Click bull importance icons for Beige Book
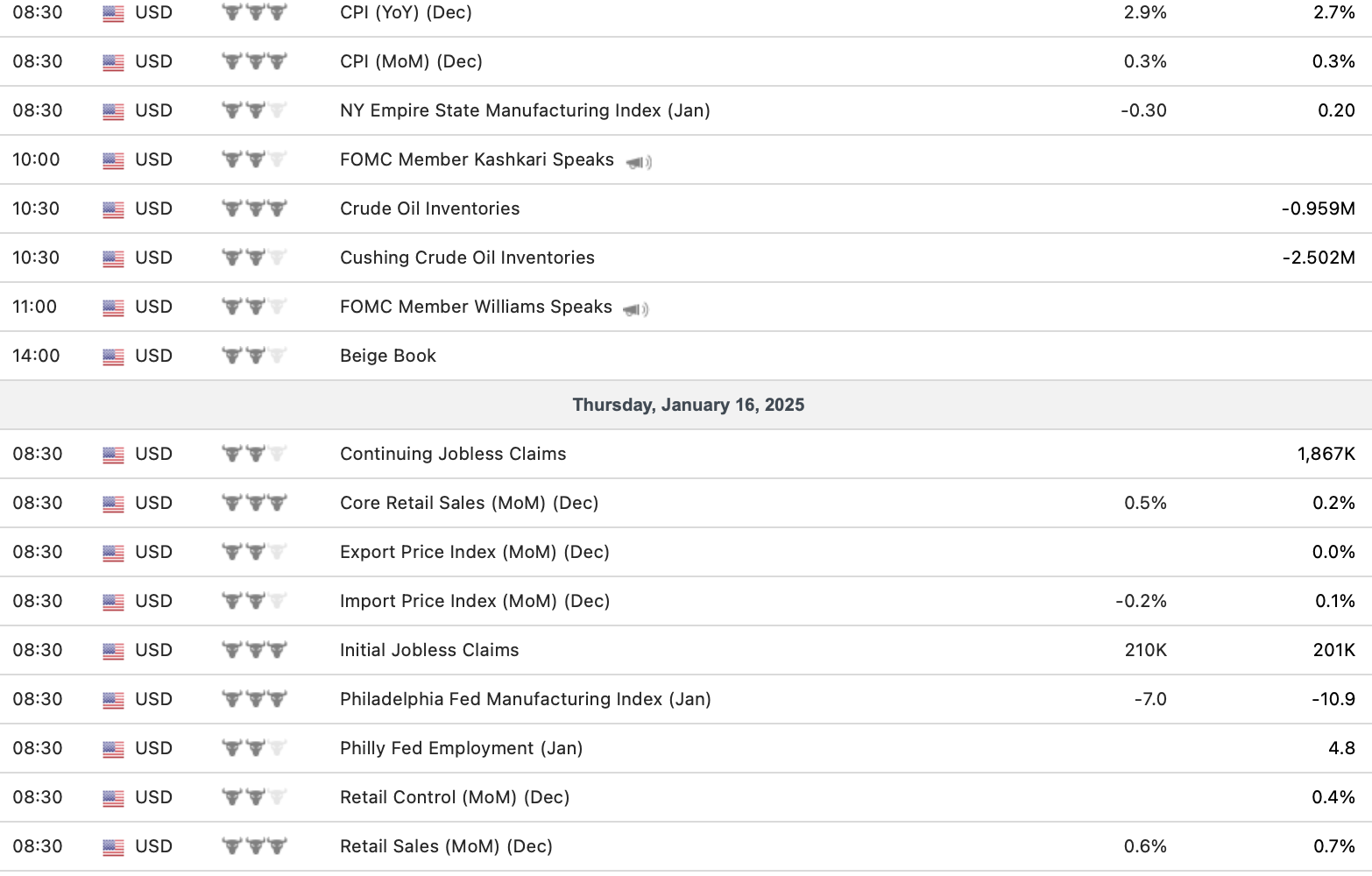The width and height of the screenshot is (1372, 876). [x=254, y=356]
